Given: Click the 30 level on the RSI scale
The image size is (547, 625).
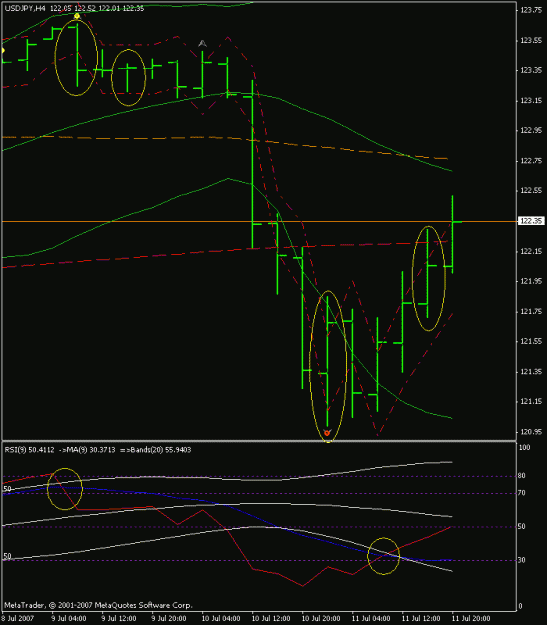Looking at the screenshot, I should (x=521, y=560).
